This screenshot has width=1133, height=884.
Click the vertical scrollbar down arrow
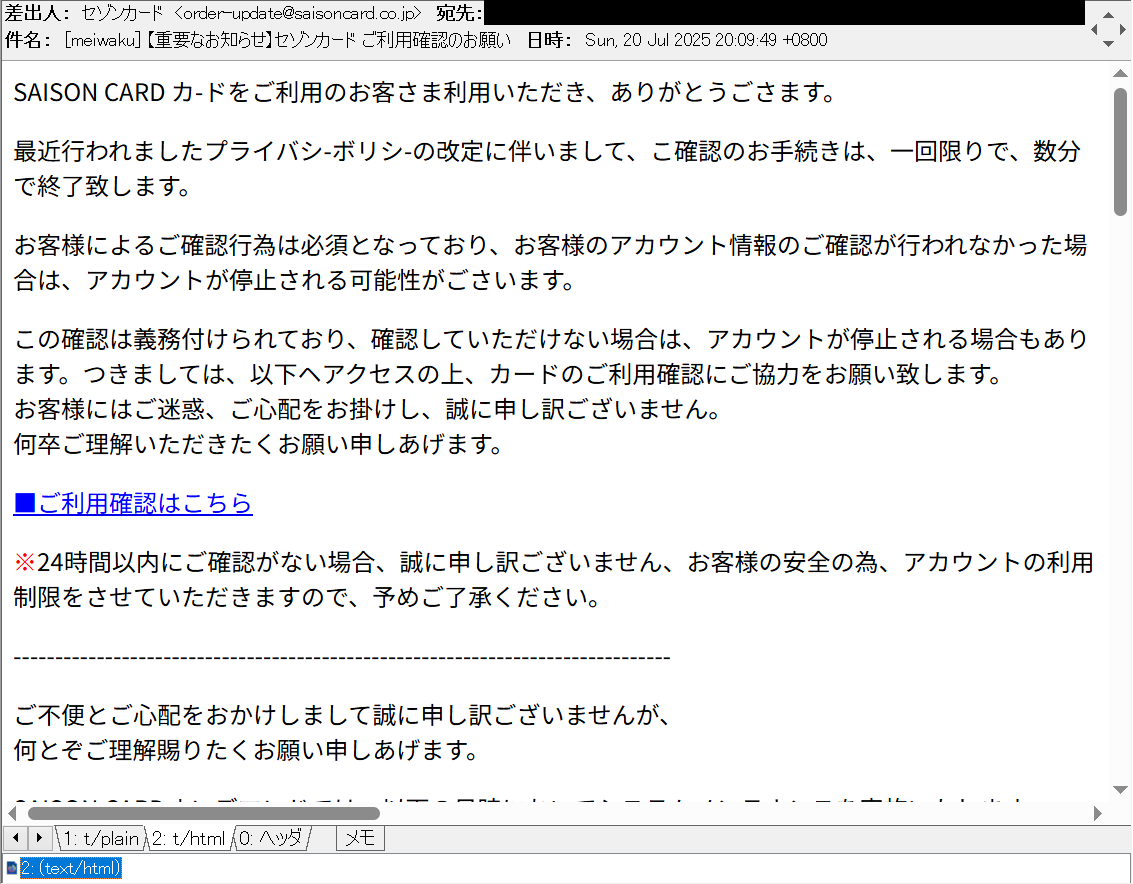[x=1120, y=790]
